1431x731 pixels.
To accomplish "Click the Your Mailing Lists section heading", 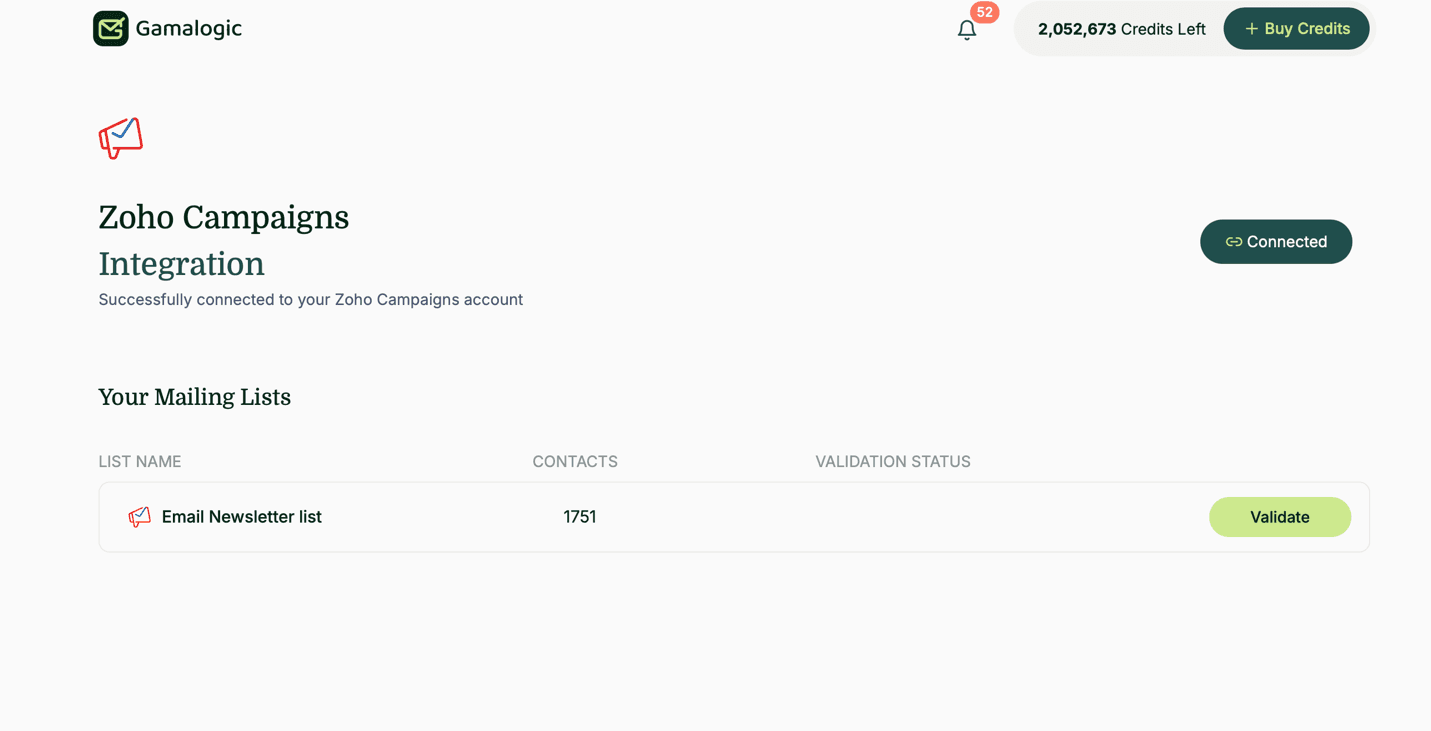I will point(194,397).
